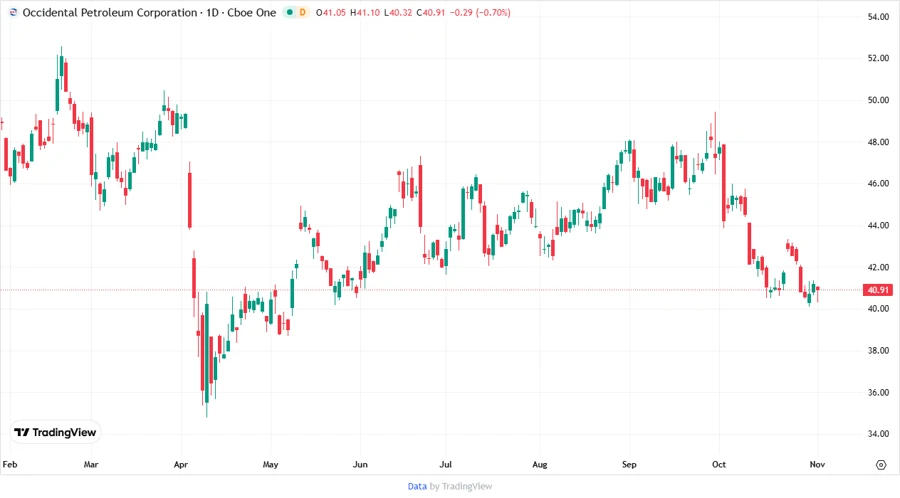Viewport: 900px width, 498px height.
Task: Click the Aug label on time axis
Action: click(x=540, y=464)
